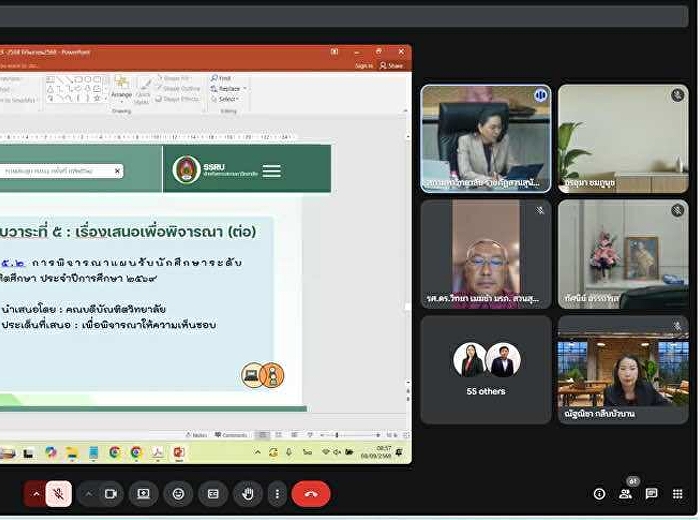Open the 55 others participant tile
This screenshot has height=520, width=700.
point(485,369)
